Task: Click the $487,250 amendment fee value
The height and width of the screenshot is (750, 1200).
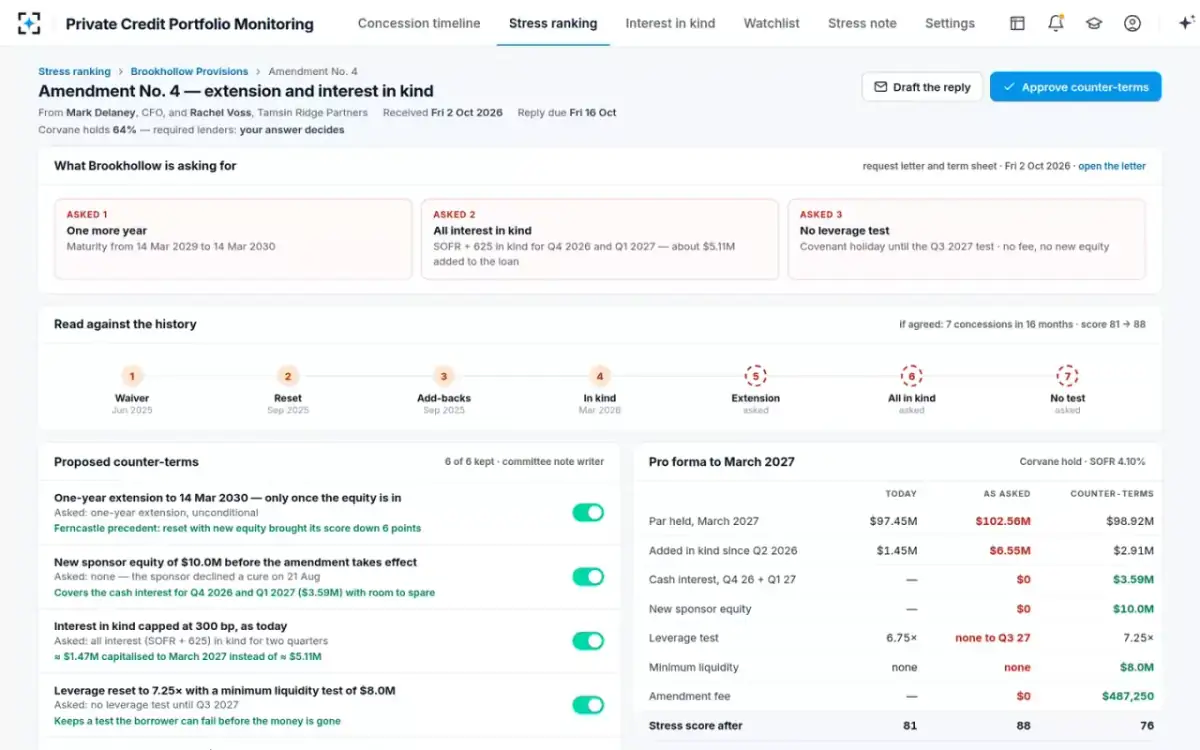Action: click(1128, 696)
